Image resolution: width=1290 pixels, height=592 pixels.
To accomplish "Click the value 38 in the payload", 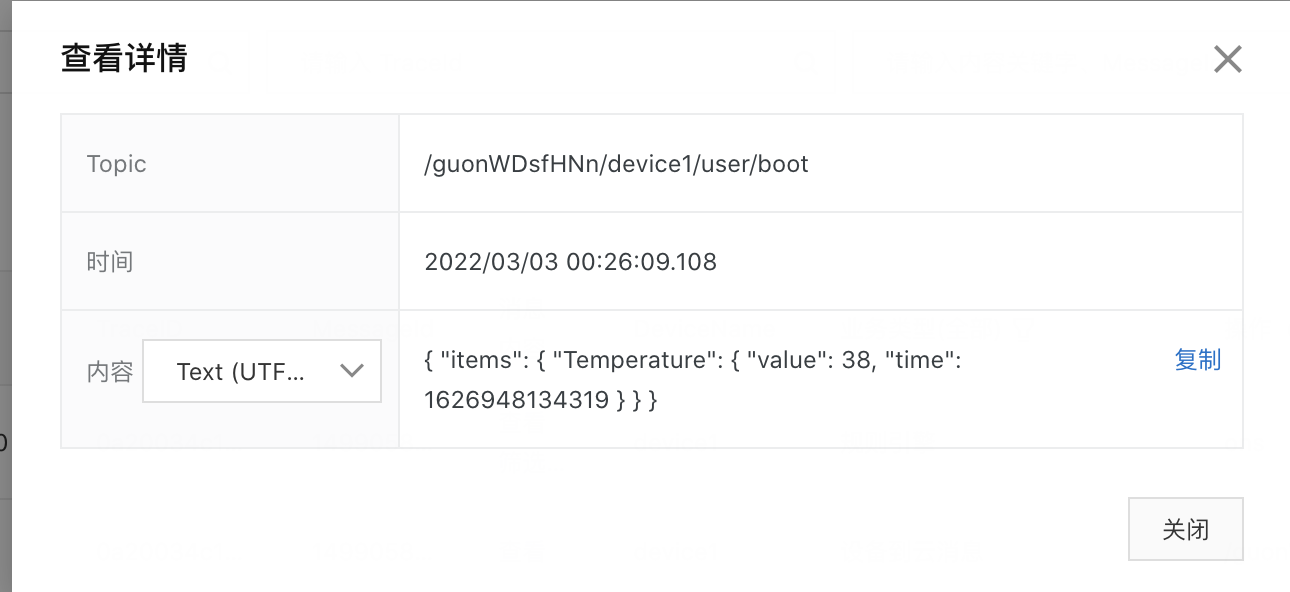I will (857, 360).
